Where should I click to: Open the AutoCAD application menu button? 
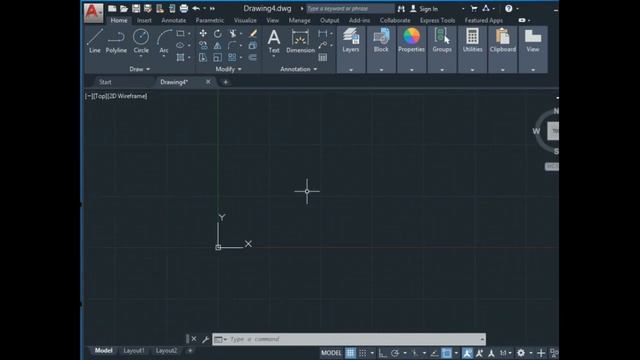[93, 12]
